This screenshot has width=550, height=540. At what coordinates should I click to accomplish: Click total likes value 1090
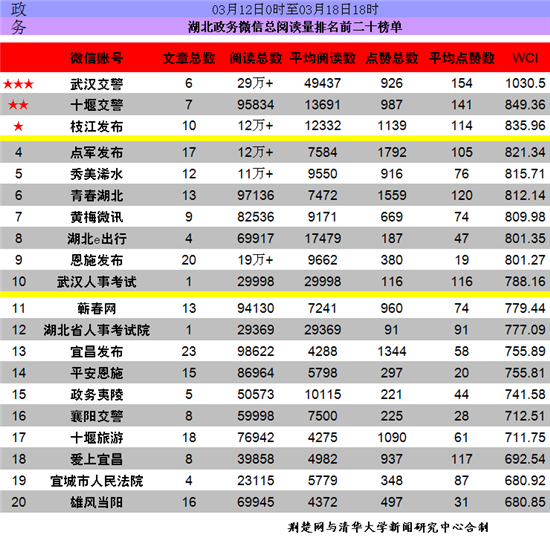point(392,437)
